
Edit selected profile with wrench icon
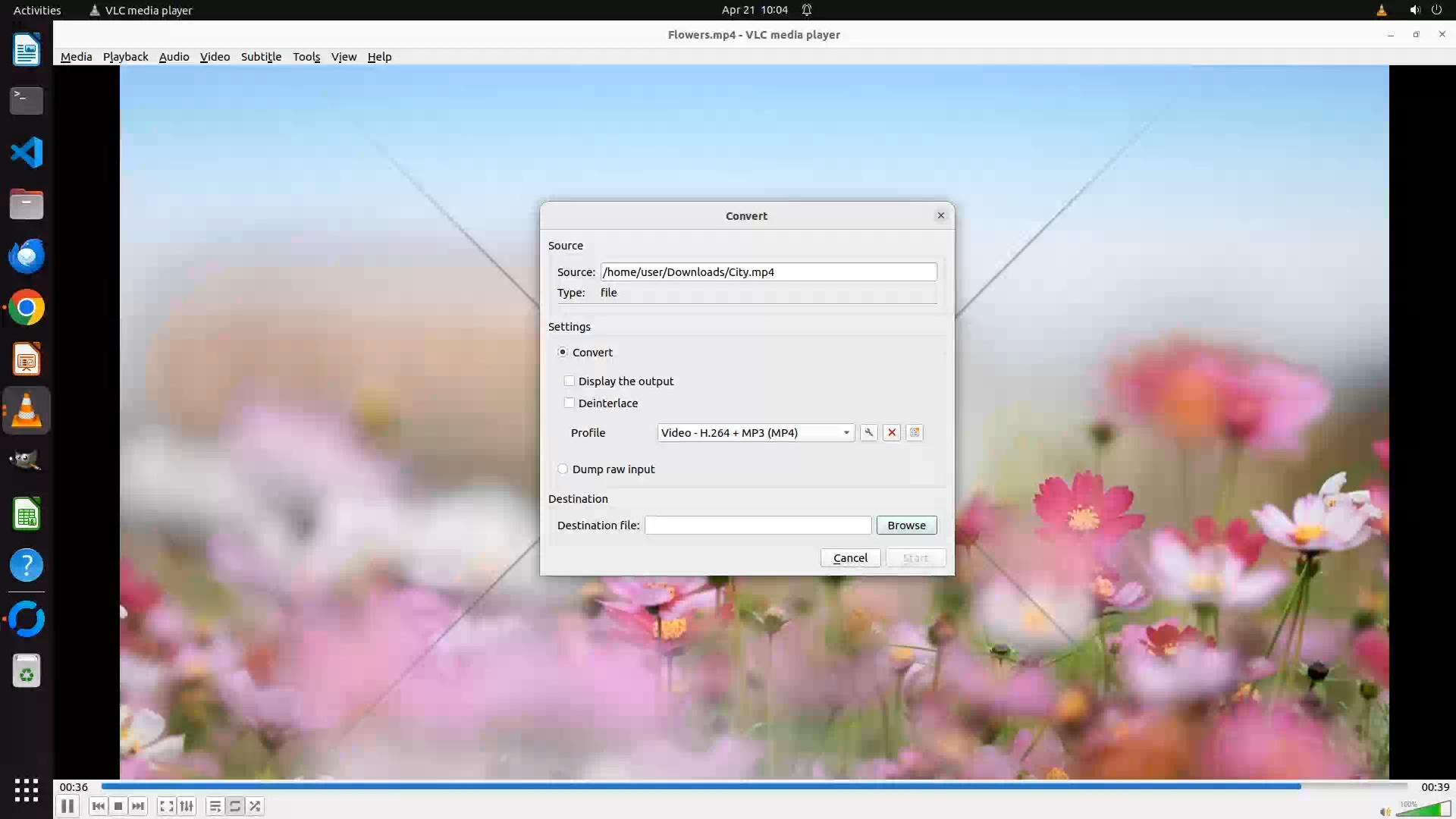point(868,432)
